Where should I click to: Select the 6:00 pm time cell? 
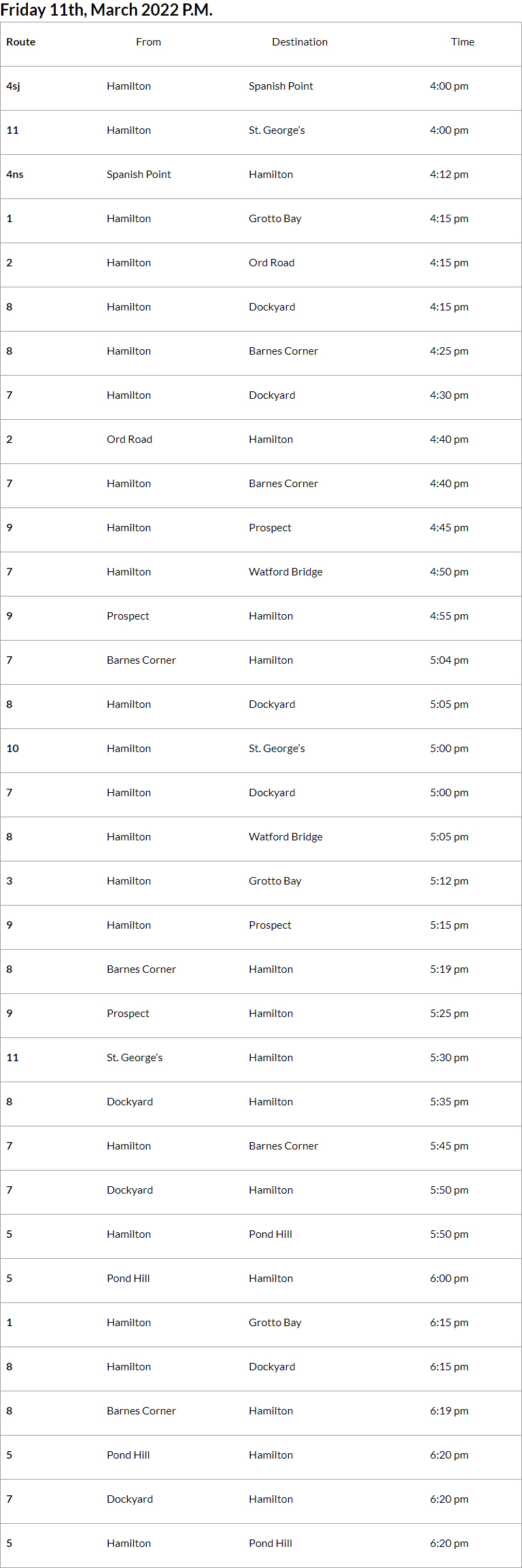[449, 1279]
